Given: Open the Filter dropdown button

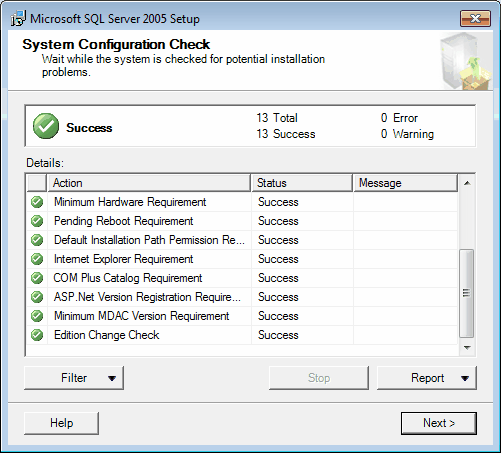Looking at the screenshot, I should pyautogui.click(x=74, y=378).
